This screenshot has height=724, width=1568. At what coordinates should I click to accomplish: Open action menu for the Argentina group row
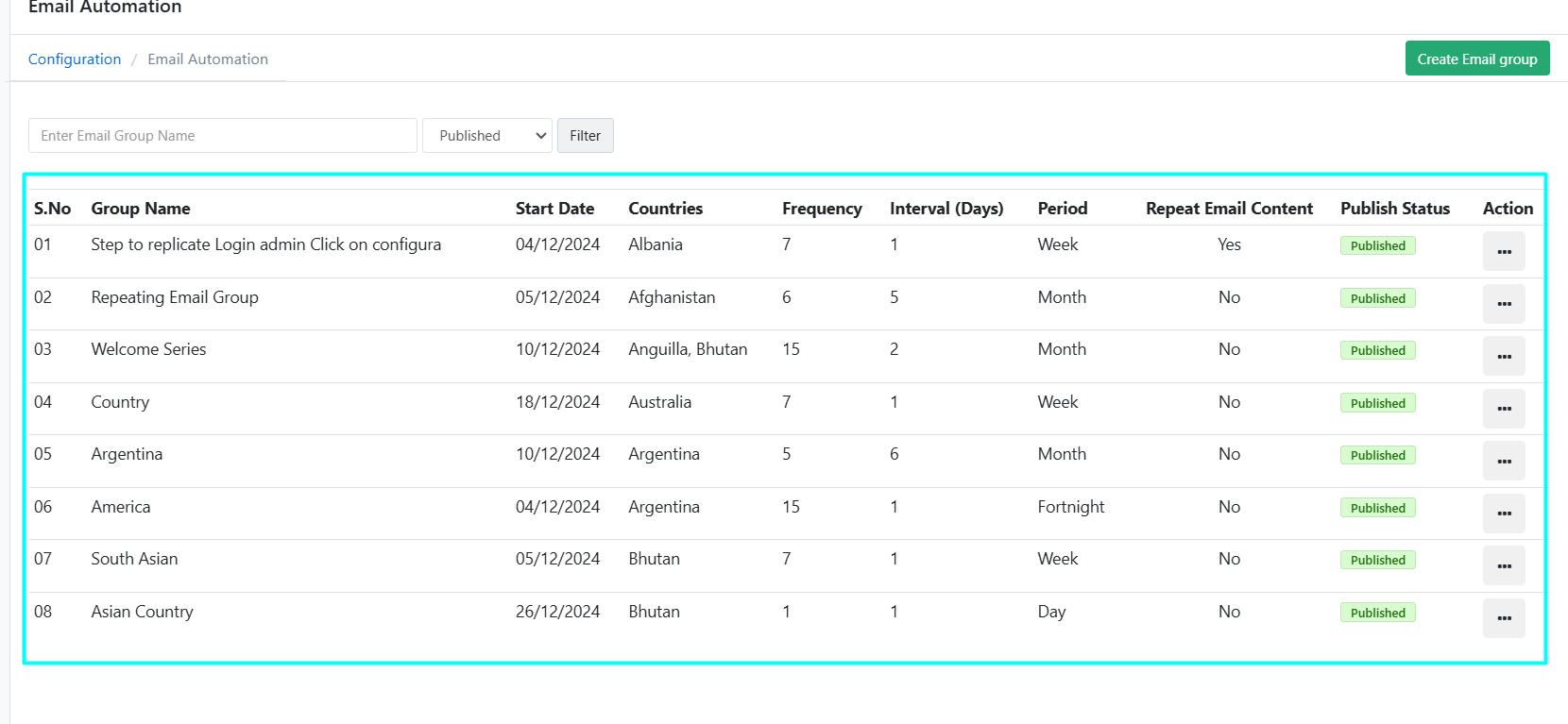(x=1503, y=461)
